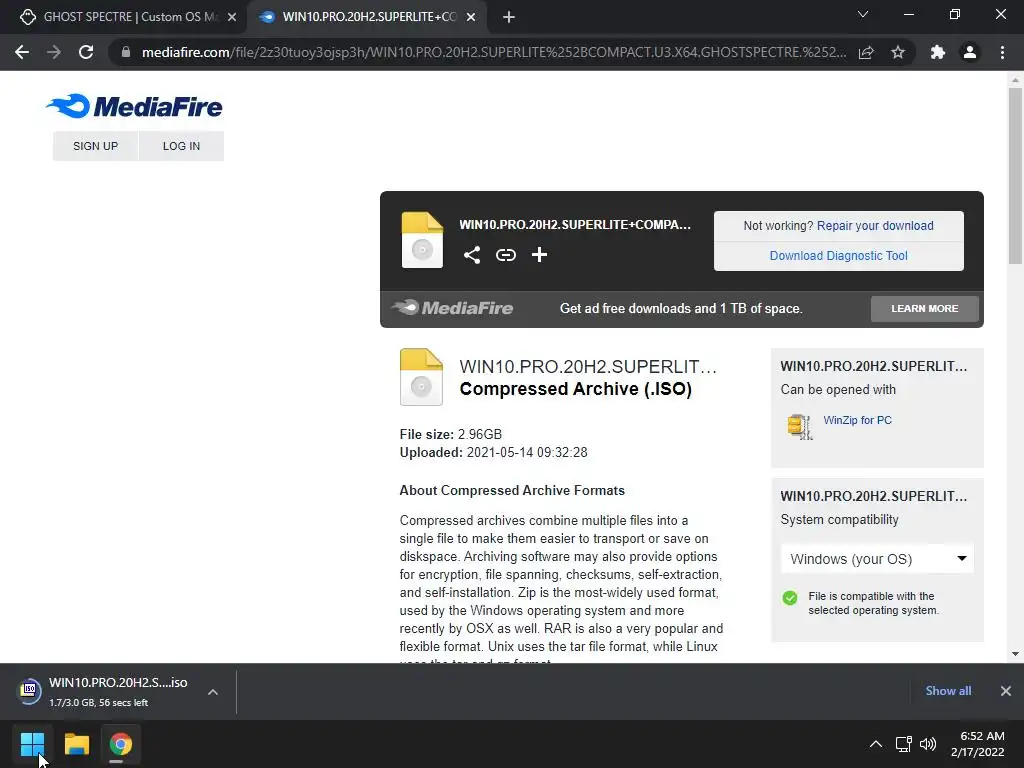
Task: Click the ISO file icon beside Compressed Archive
Action: (421, 377)
